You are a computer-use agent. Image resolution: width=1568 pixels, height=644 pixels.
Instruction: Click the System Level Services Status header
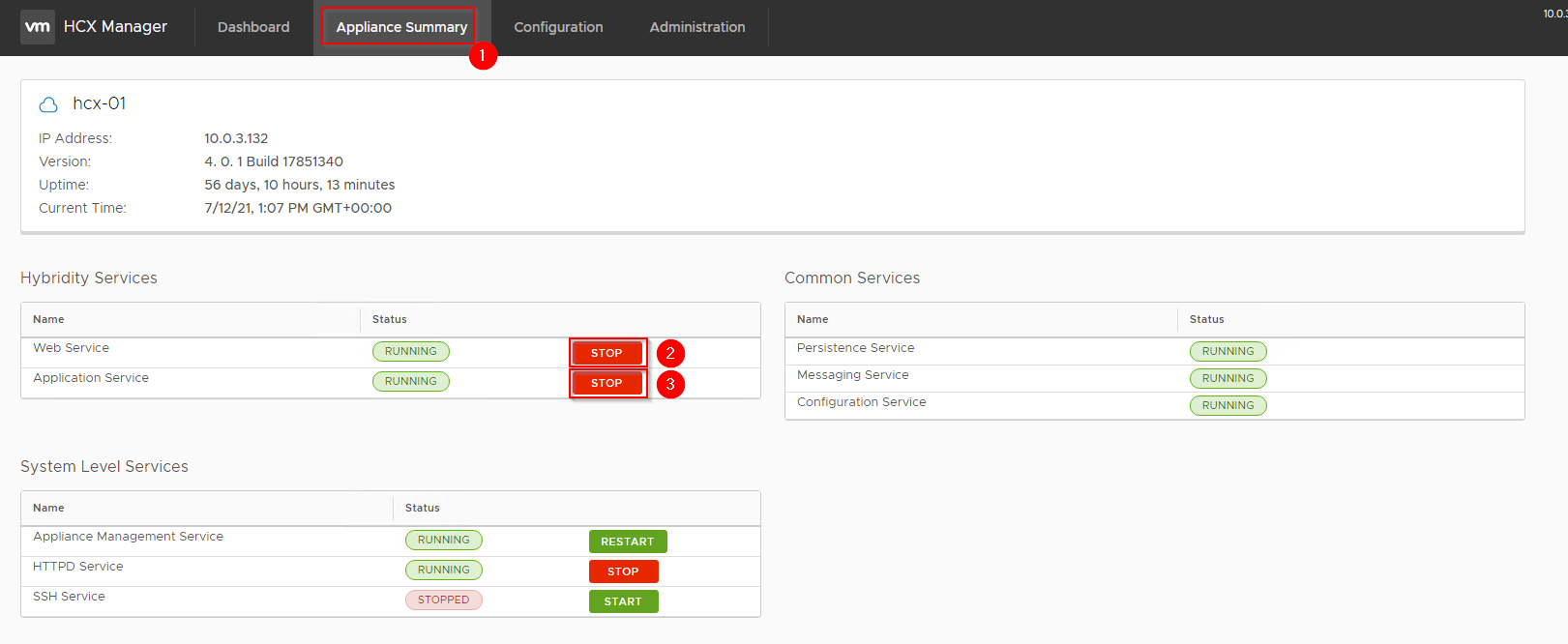[x=423, y=508]
